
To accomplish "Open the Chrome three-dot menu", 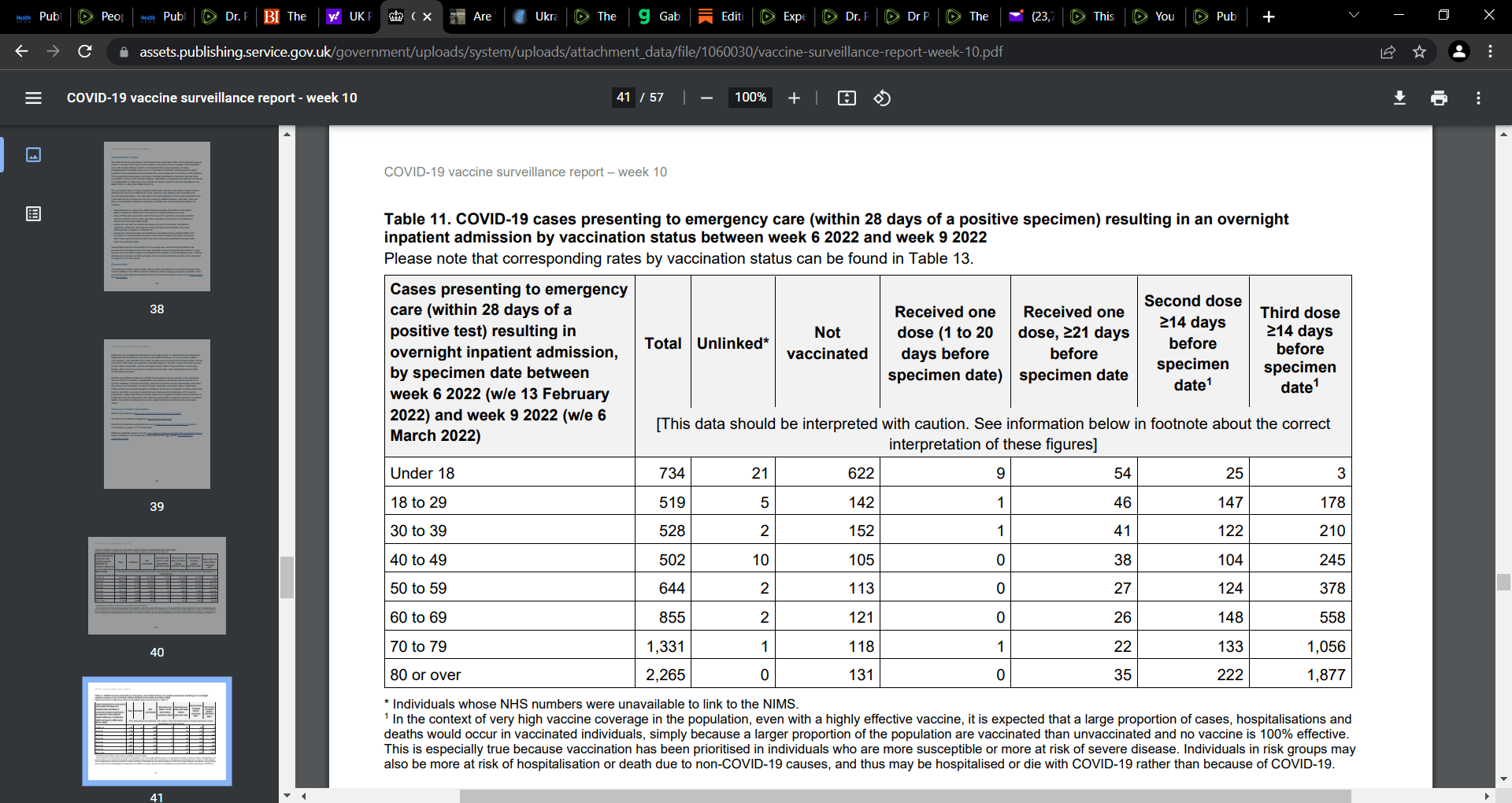I will [1490, 52].
